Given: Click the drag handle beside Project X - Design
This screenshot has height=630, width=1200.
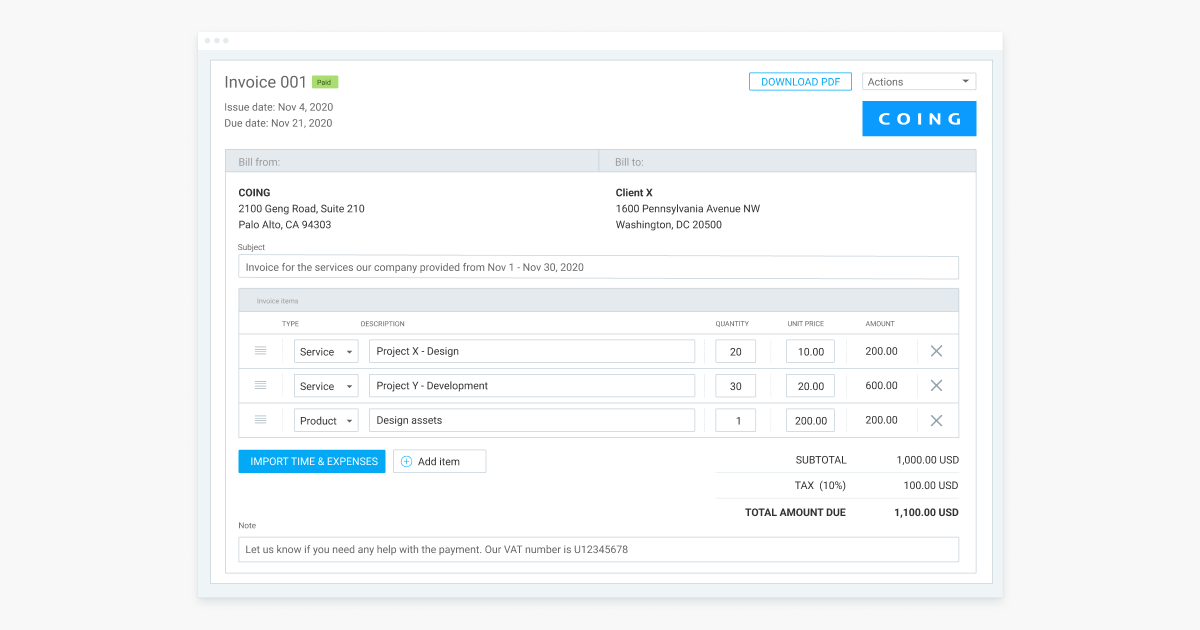Looking at the screenshot, I should click(261, 350).
